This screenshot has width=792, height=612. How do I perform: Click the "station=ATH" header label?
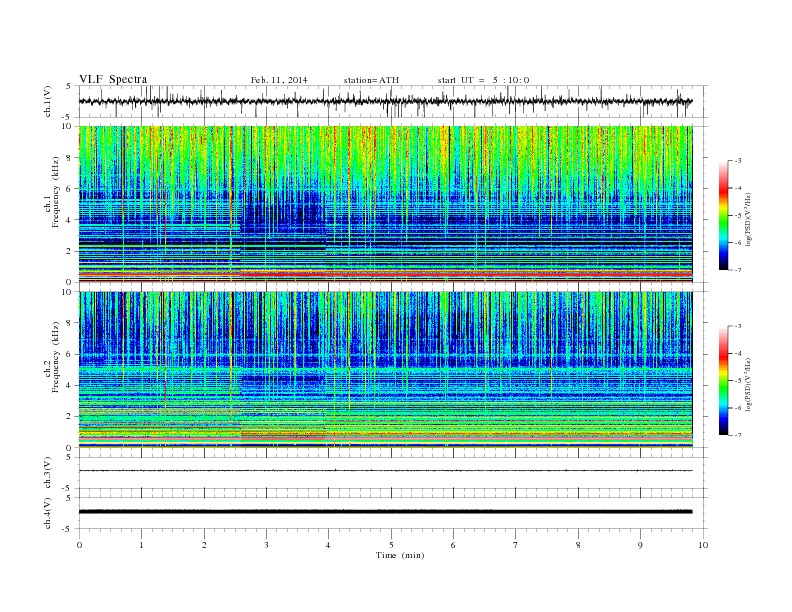[x=371, y=80]
